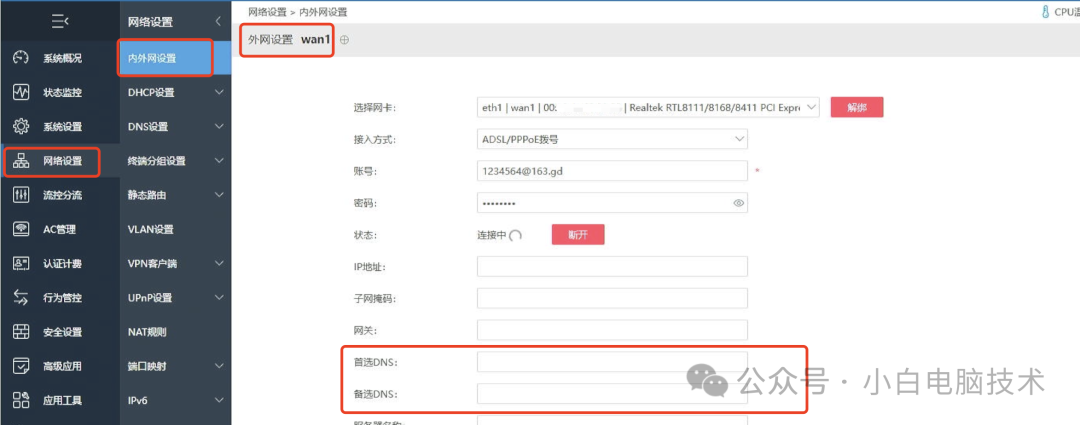Focus the IP地址 input field

click(612, 267)
